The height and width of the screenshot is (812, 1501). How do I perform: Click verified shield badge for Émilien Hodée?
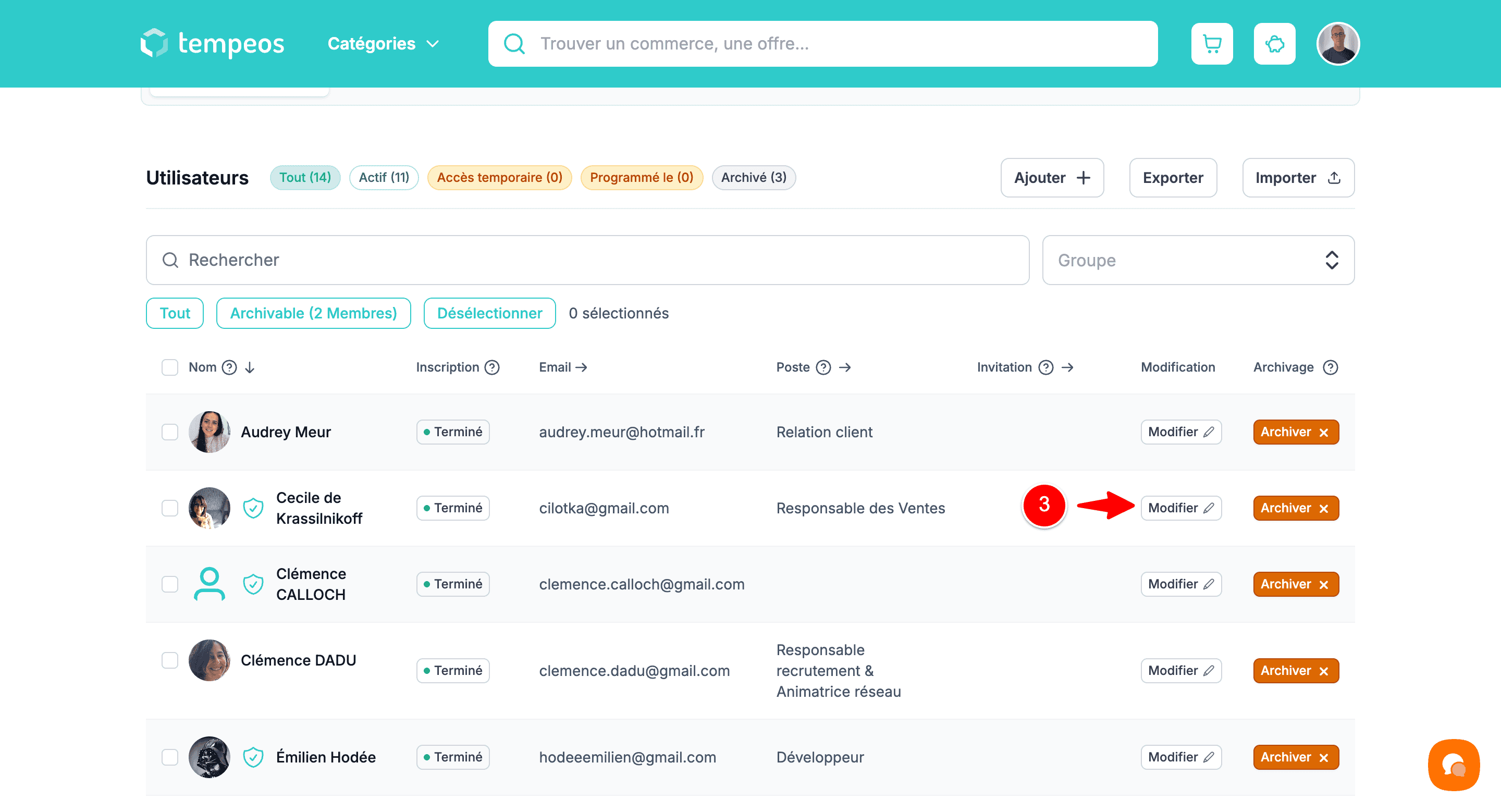253,757
